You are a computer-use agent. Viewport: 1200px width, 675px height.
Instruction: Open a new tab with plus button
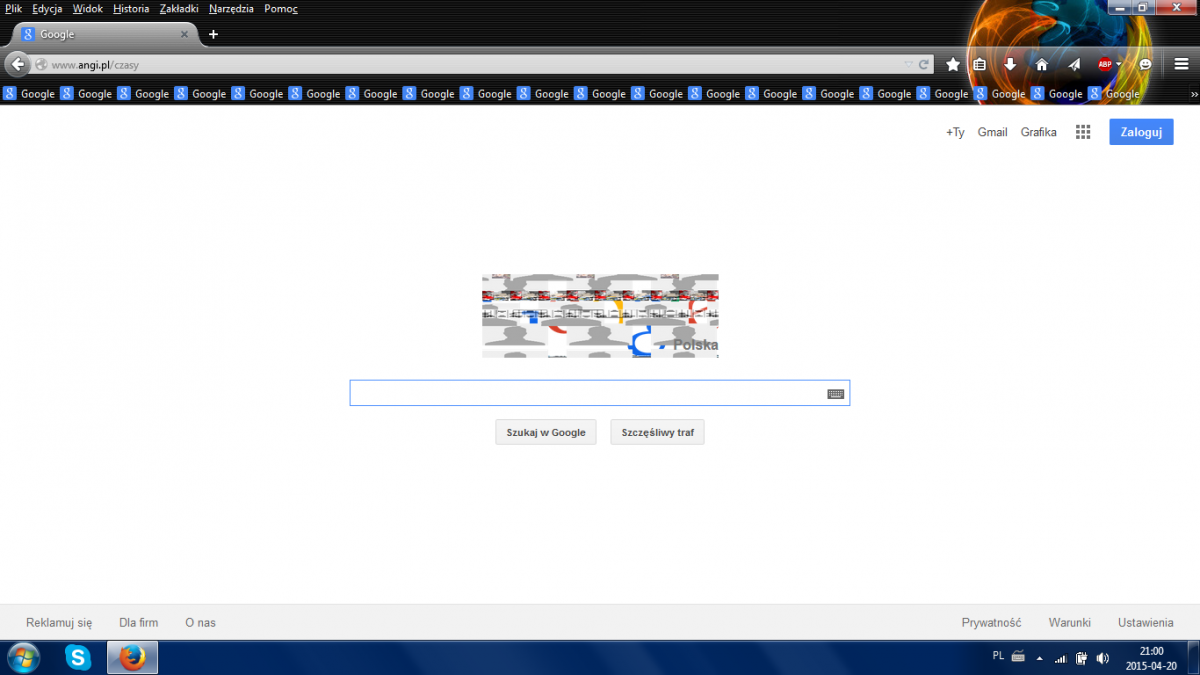pos(213,34)
